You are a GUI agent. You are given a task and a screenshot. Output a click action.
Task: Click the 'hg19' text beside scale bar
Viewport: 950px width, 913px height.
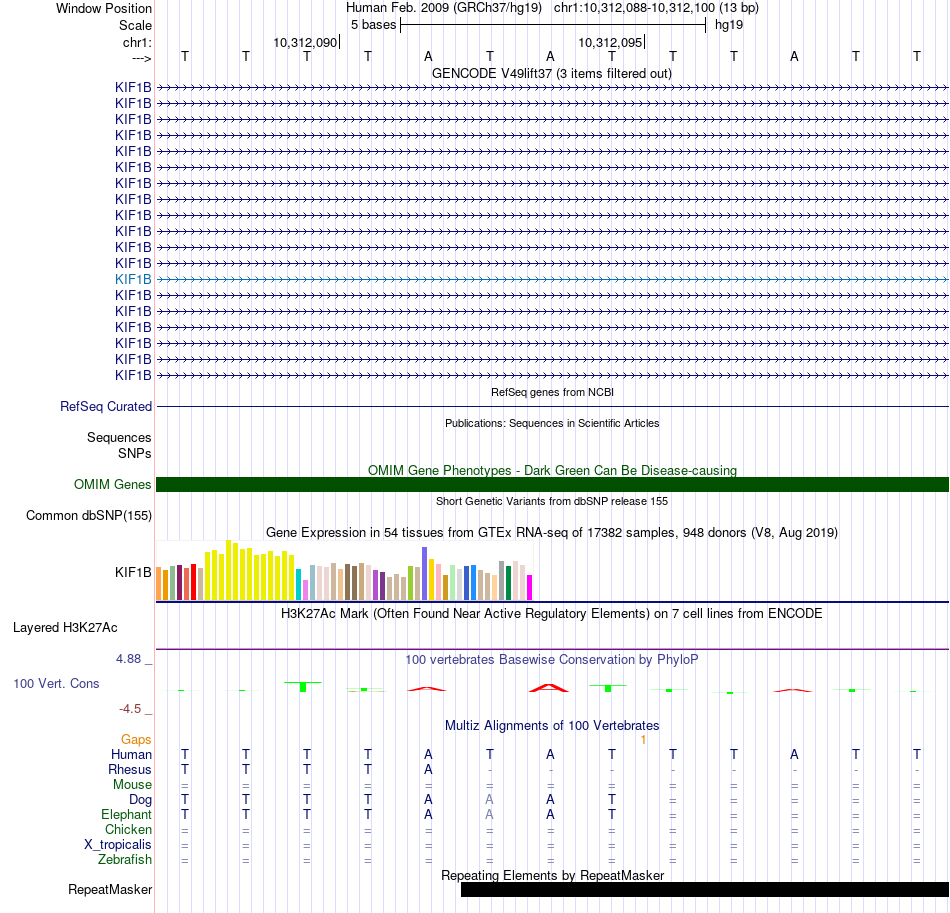(x=729, y=25)
